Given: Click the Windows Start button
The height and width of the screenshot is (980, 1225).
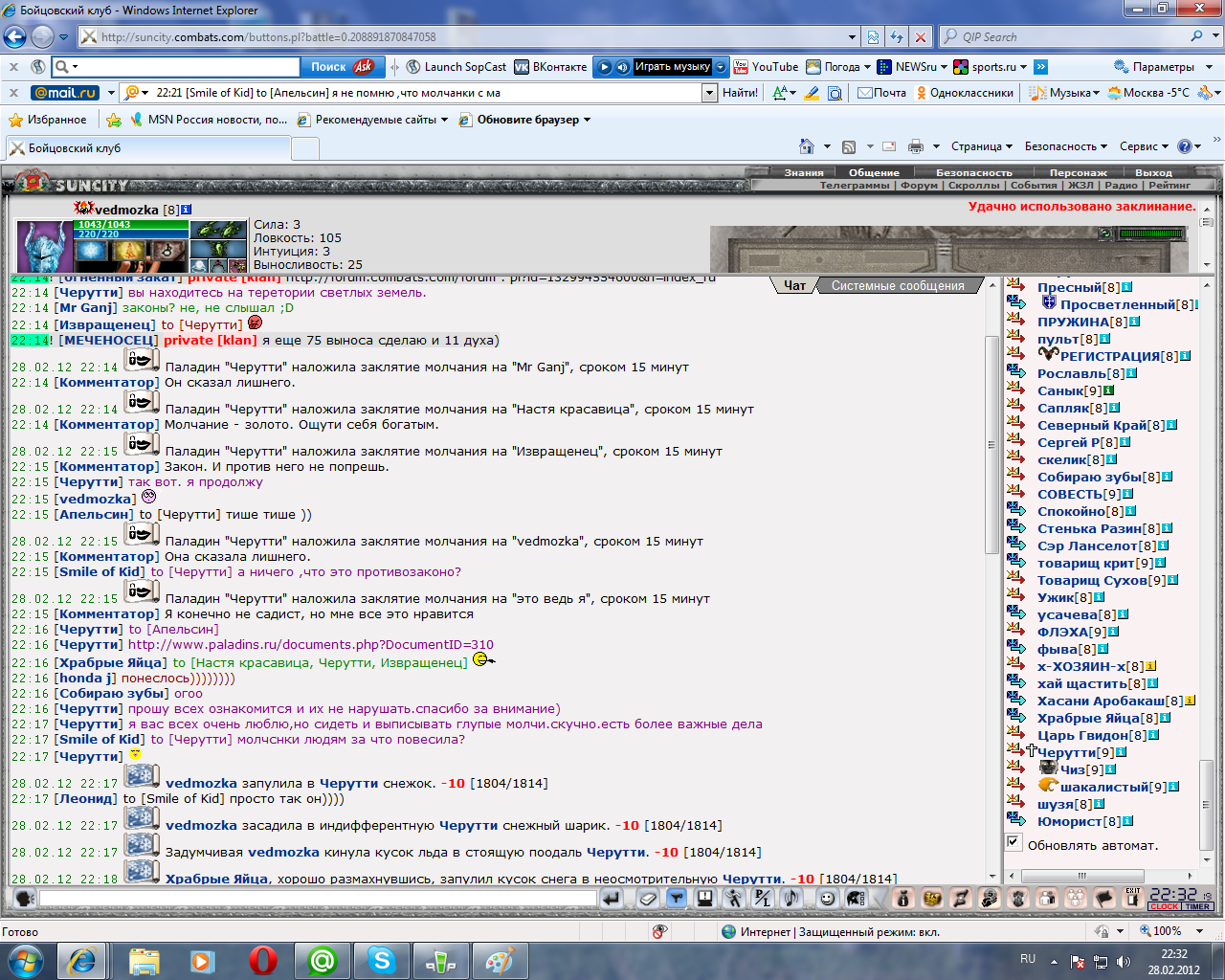Looking at the screenshot, I should 25,960.
